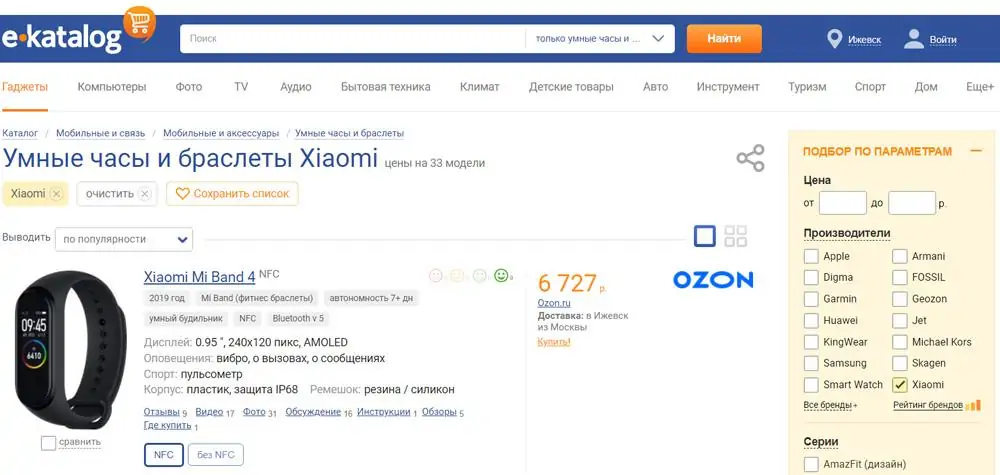Click the first faded rating face
1000x475 pixels.
coord(436,275)
